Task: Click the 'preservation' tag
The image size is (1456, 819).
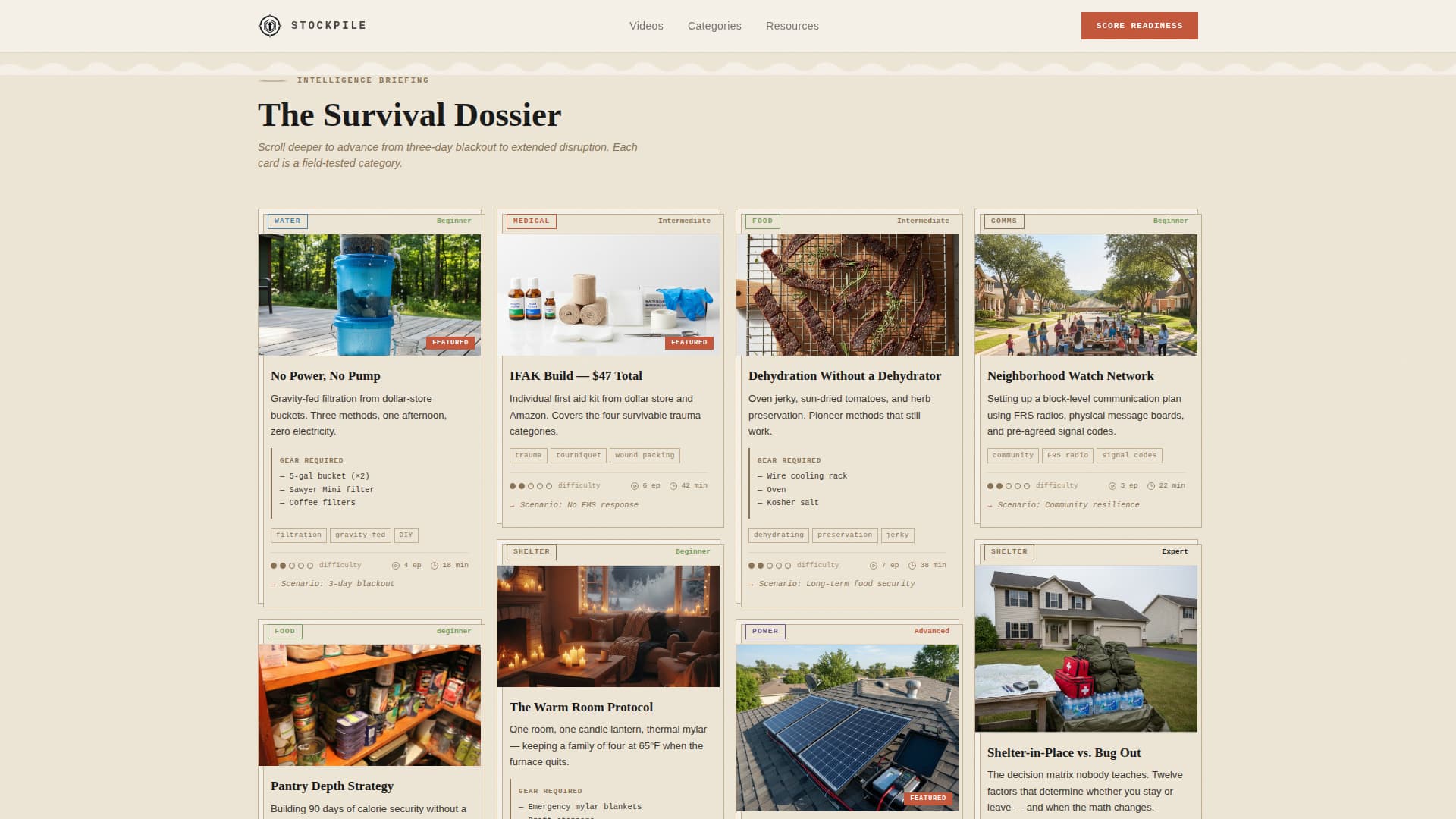Action: point(845,535)
